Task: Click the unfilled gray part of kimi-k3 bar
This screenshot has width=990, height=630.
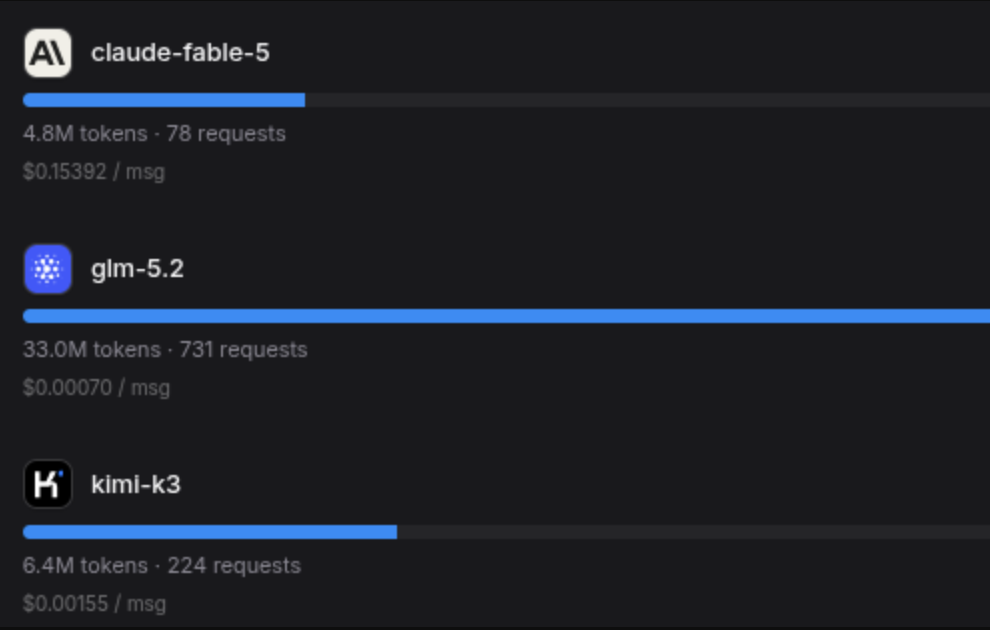Action: pos(693,532)
